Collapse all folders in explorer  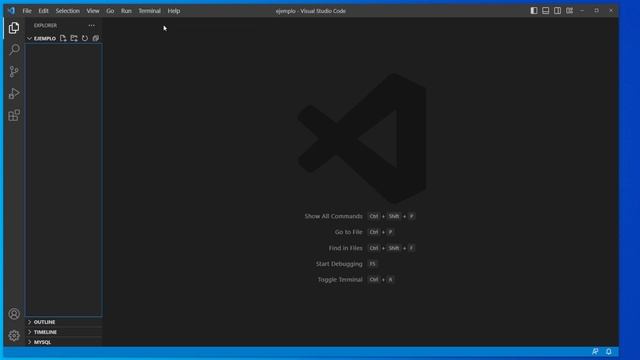pos(96,38)
